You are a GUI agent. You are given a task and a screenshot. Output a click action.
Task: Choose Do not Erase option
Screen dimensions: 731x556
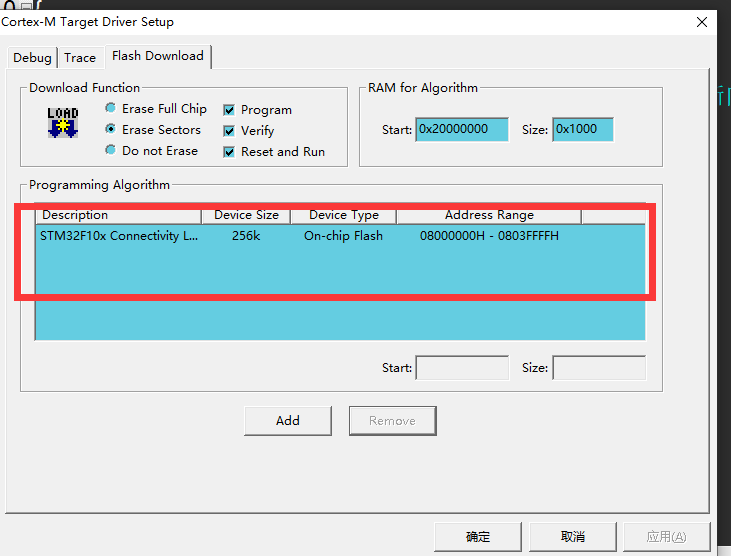click(x=110, y=150)
